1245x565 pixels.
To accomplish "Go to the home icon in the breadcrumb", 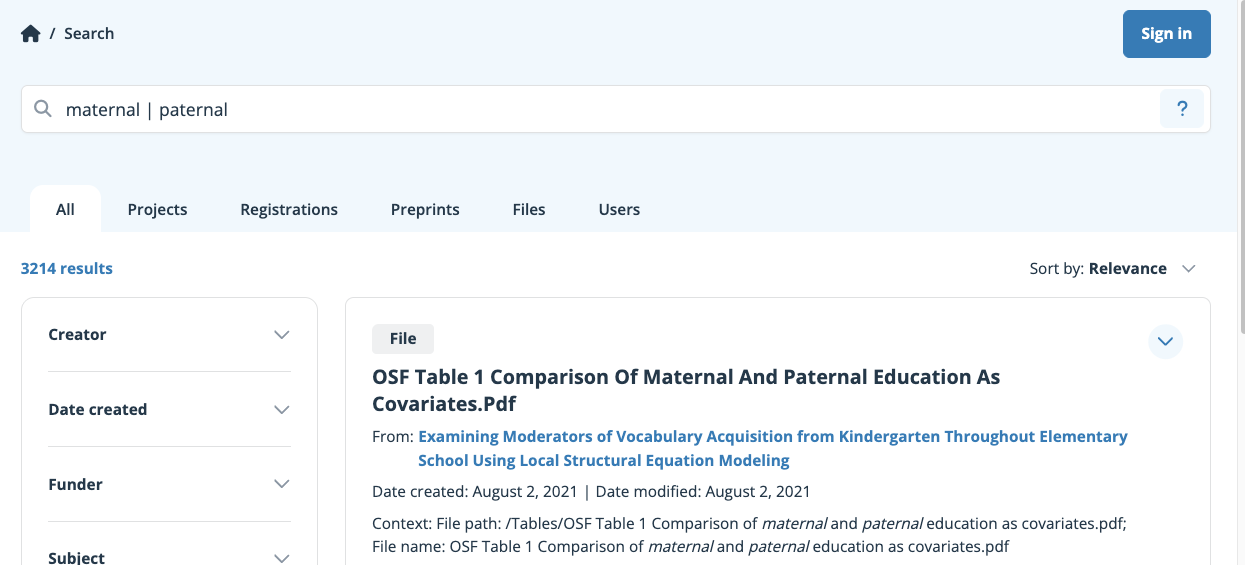I will click(31, 34).
